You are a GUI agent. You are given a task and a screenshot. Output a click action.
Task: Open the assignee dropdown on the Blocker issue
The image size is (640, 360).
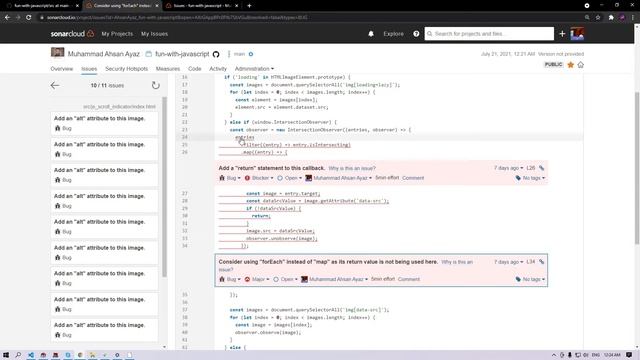338,178
